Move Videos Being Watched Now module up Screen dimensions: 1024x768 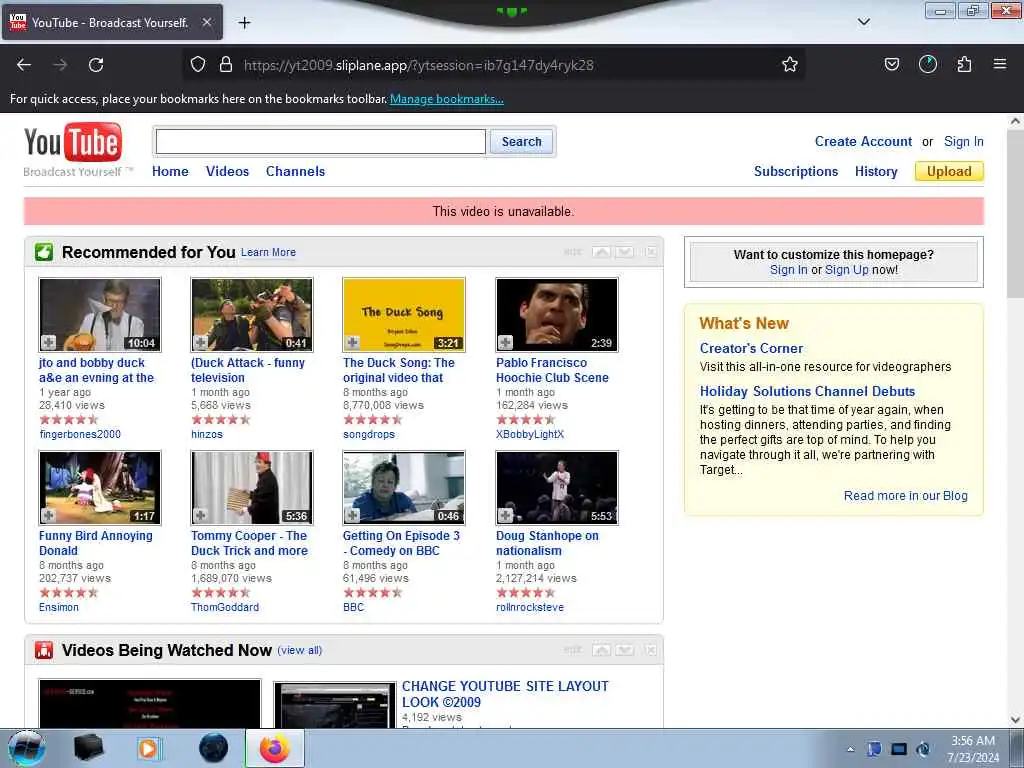(601, 650)
